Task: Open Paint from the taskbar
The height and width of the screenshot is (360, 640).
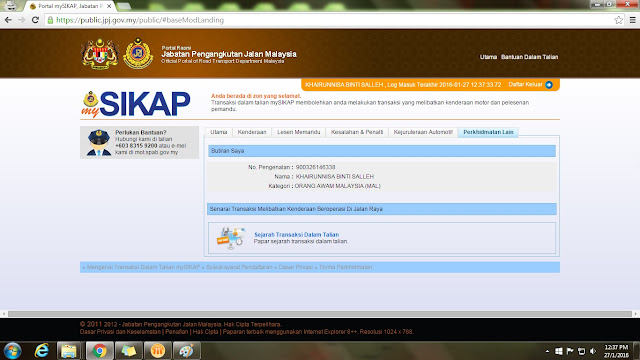Action: point(187,351)
